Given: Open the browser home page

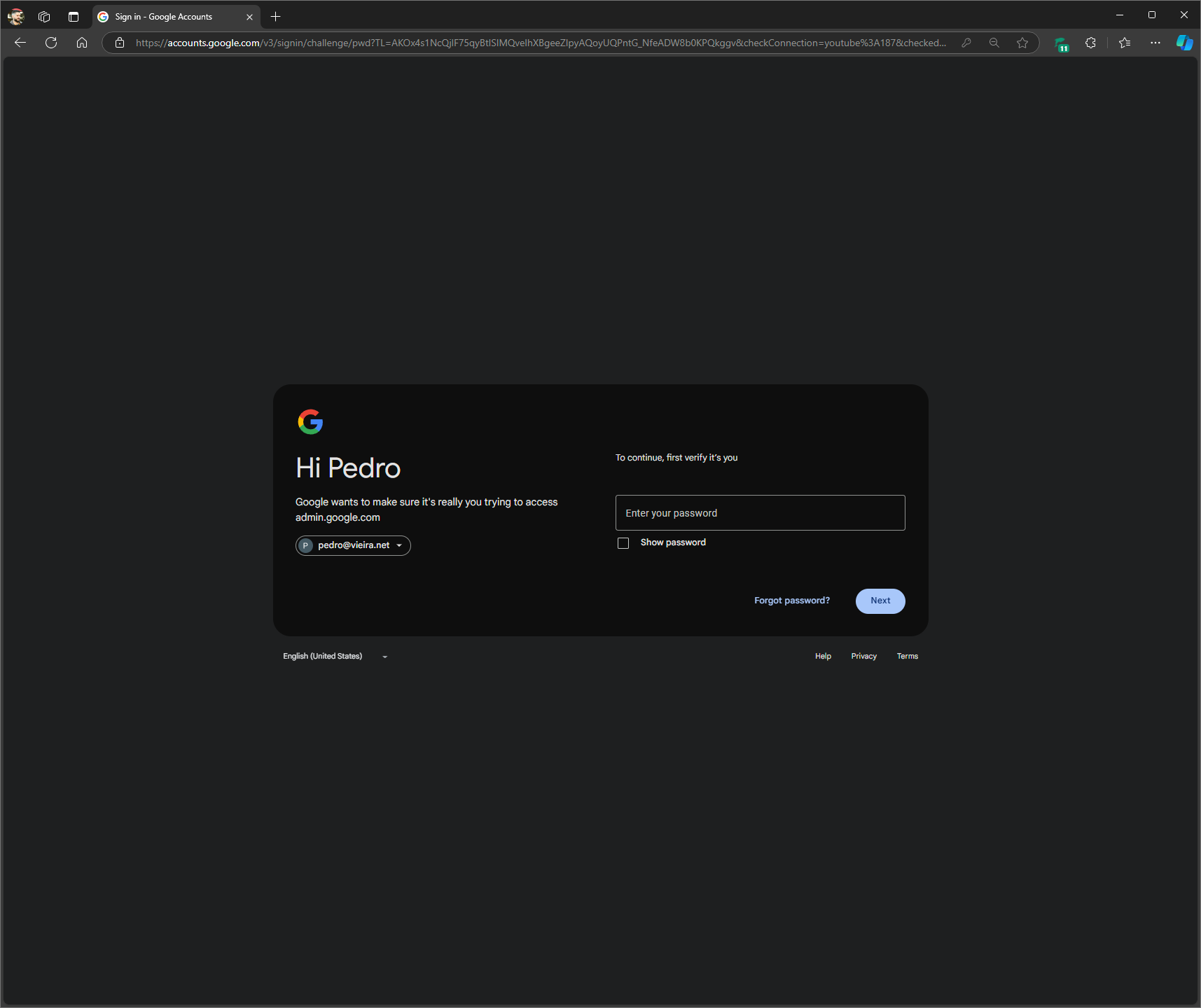Looking at the screenshot, I should coord(82,43).
